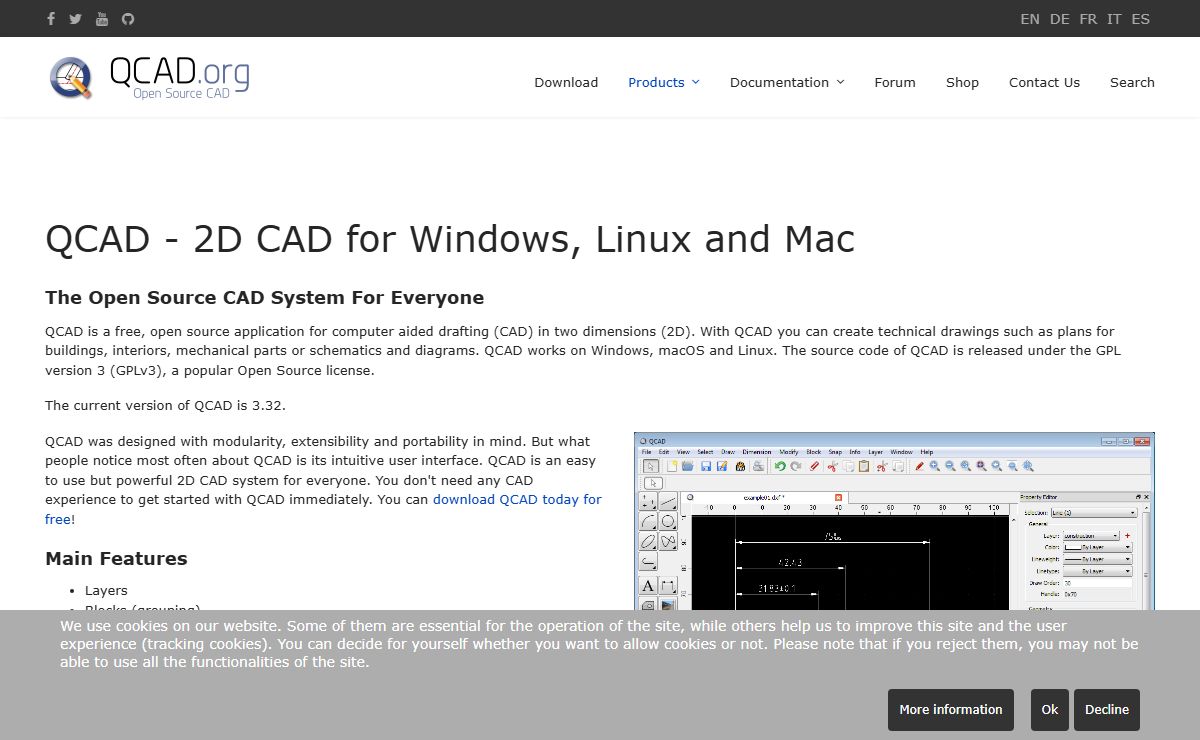
Task: Open the QCAD Facebook page icon
Action: [x=52, y=18]
